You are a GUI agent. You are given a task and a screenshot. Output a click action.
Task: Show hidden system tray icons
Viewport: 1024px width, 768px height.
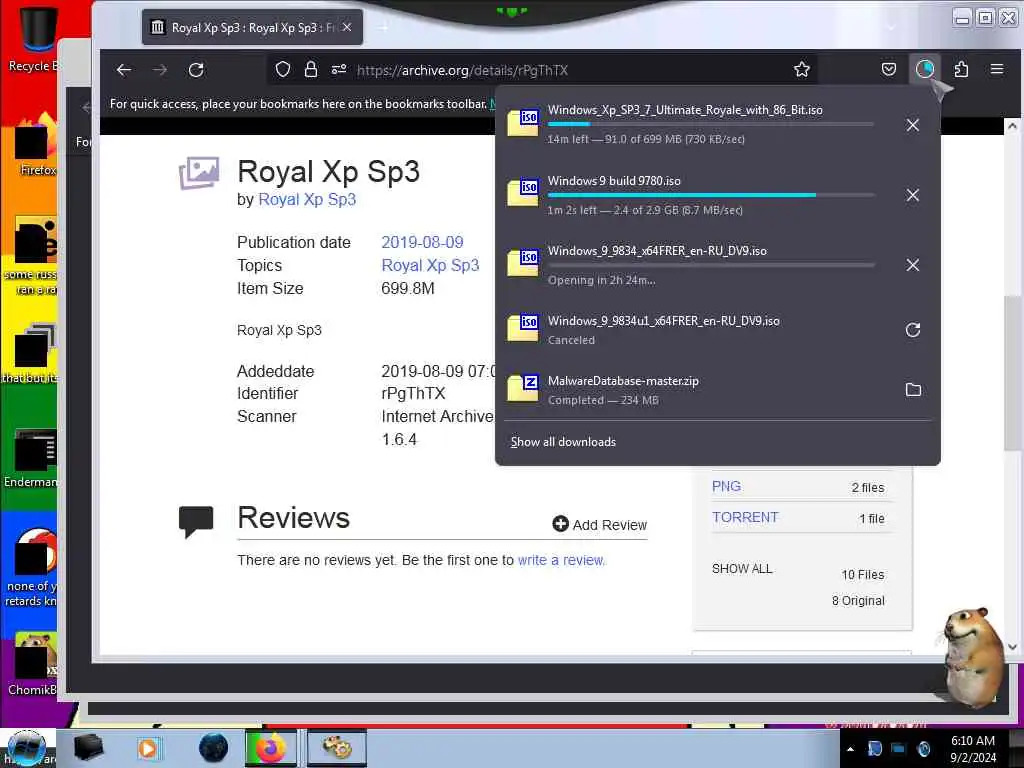(850, 749)
